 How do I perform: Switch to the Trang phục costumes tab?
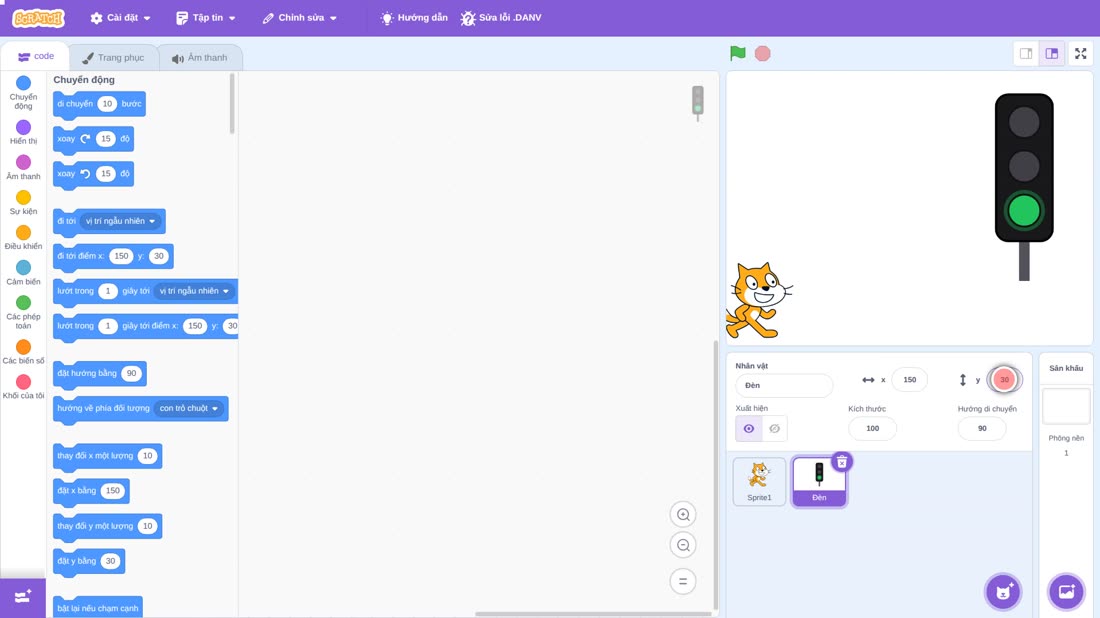113,58
